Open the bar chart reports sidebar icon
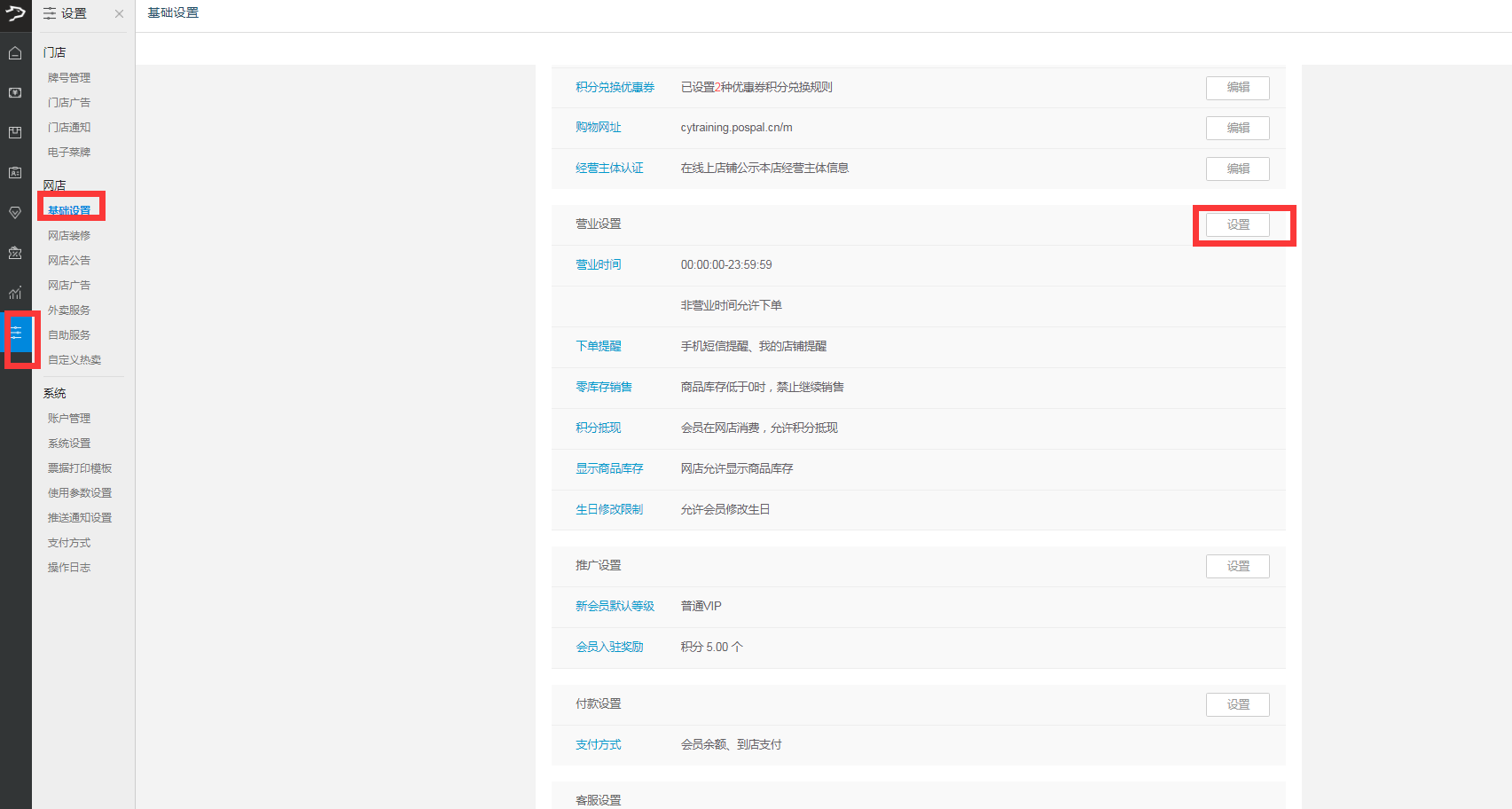The width and height of the screenshot is (1512, 809). pos(15,293)
